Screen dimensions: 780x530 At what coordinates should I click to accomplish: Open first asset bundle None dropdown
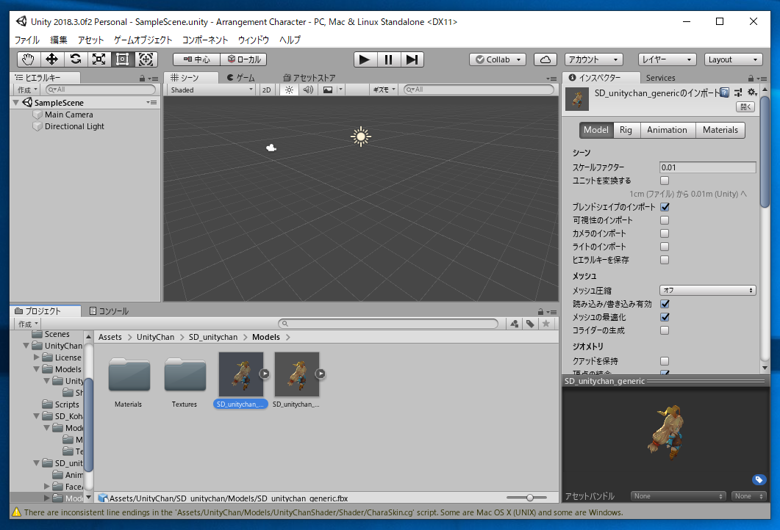click(679, 496)
